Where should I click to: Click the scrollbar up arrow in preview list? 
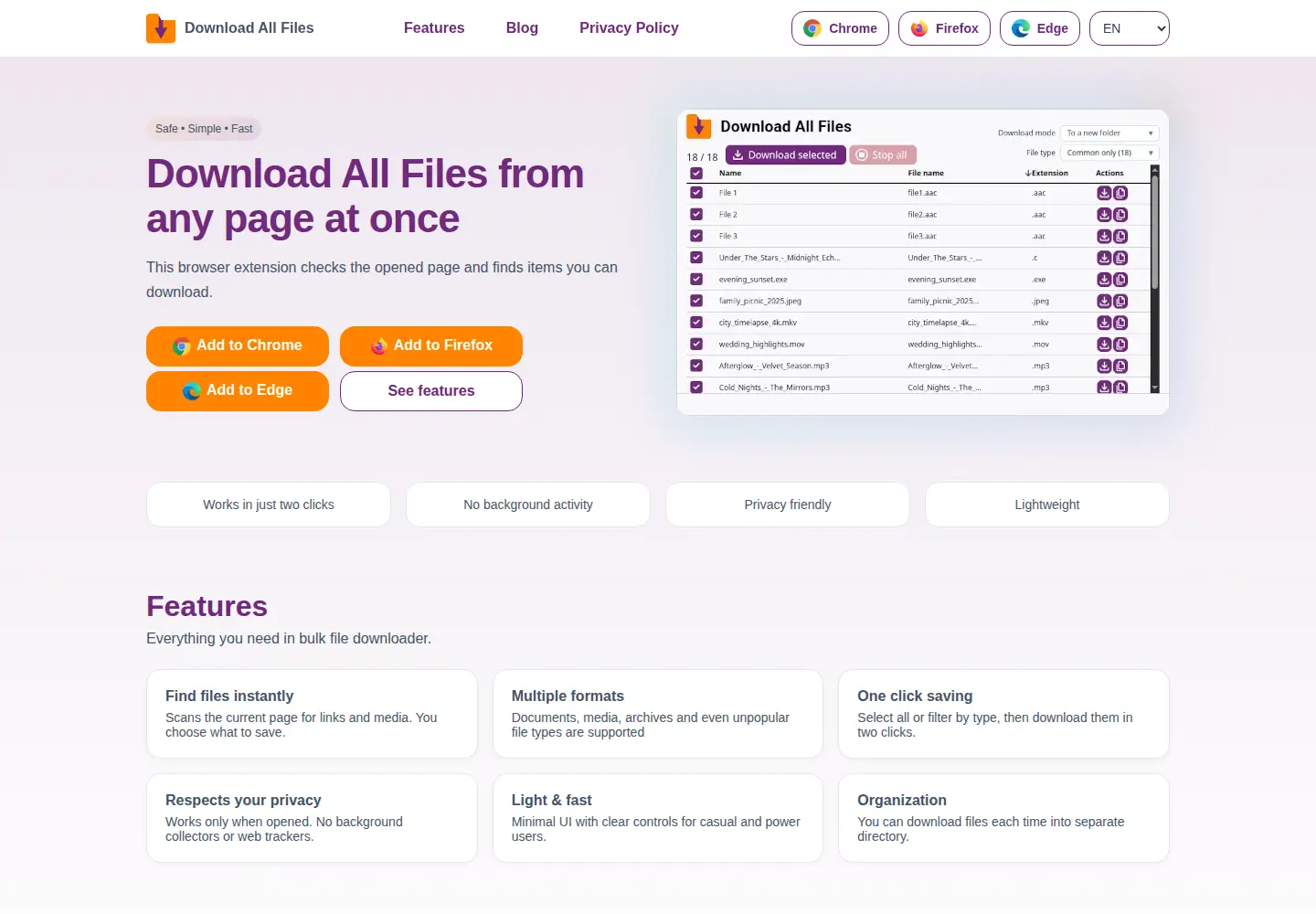(1155, 170)
